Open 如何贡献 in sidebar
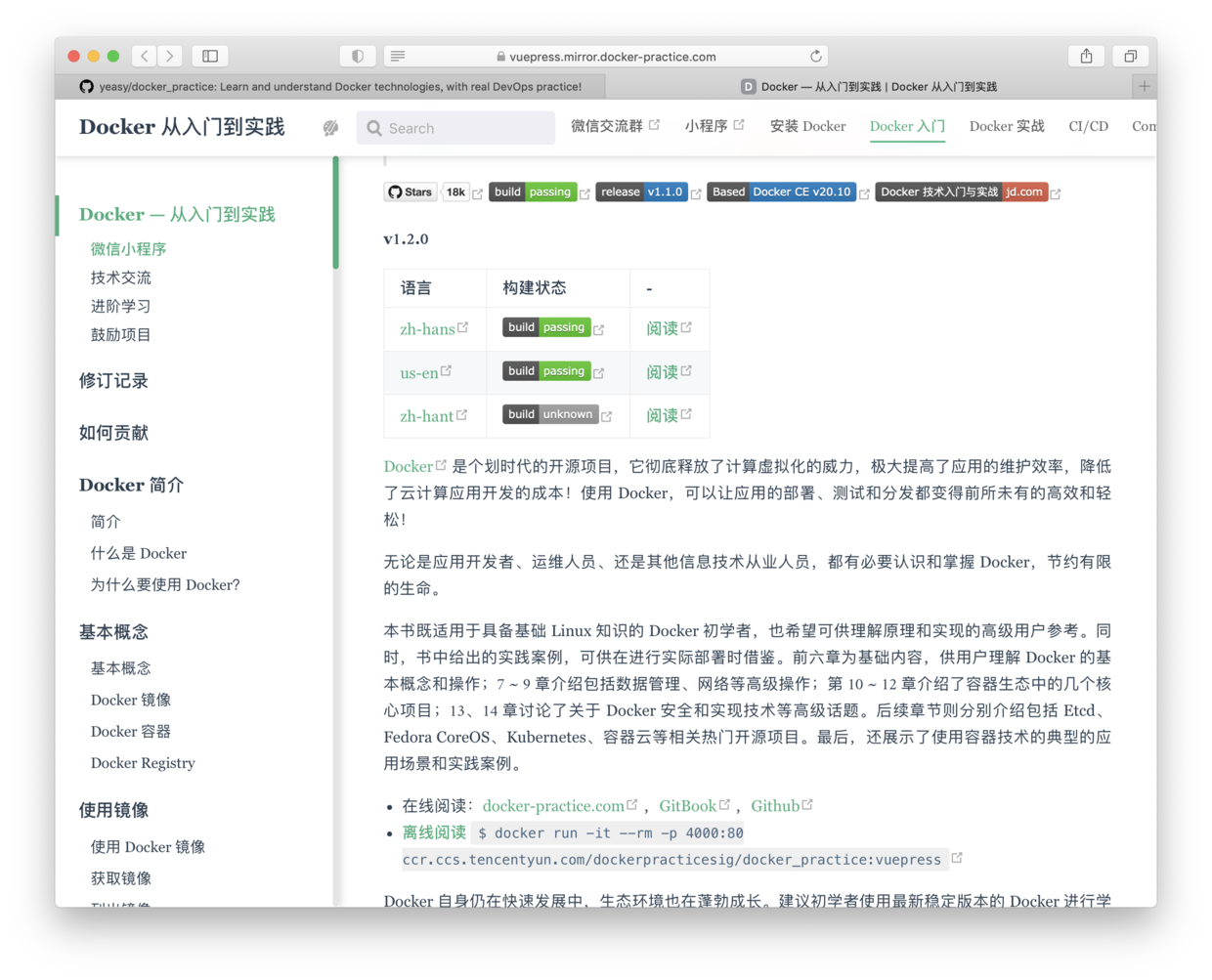This screenshot has width=1212, height=980. [113, 433]
